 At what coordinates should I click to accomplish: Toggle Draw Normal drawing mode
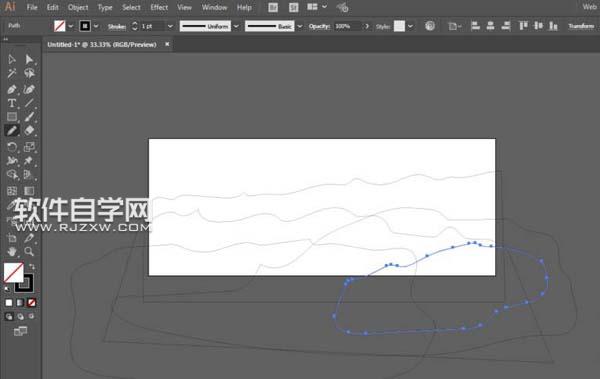[9, 317]
